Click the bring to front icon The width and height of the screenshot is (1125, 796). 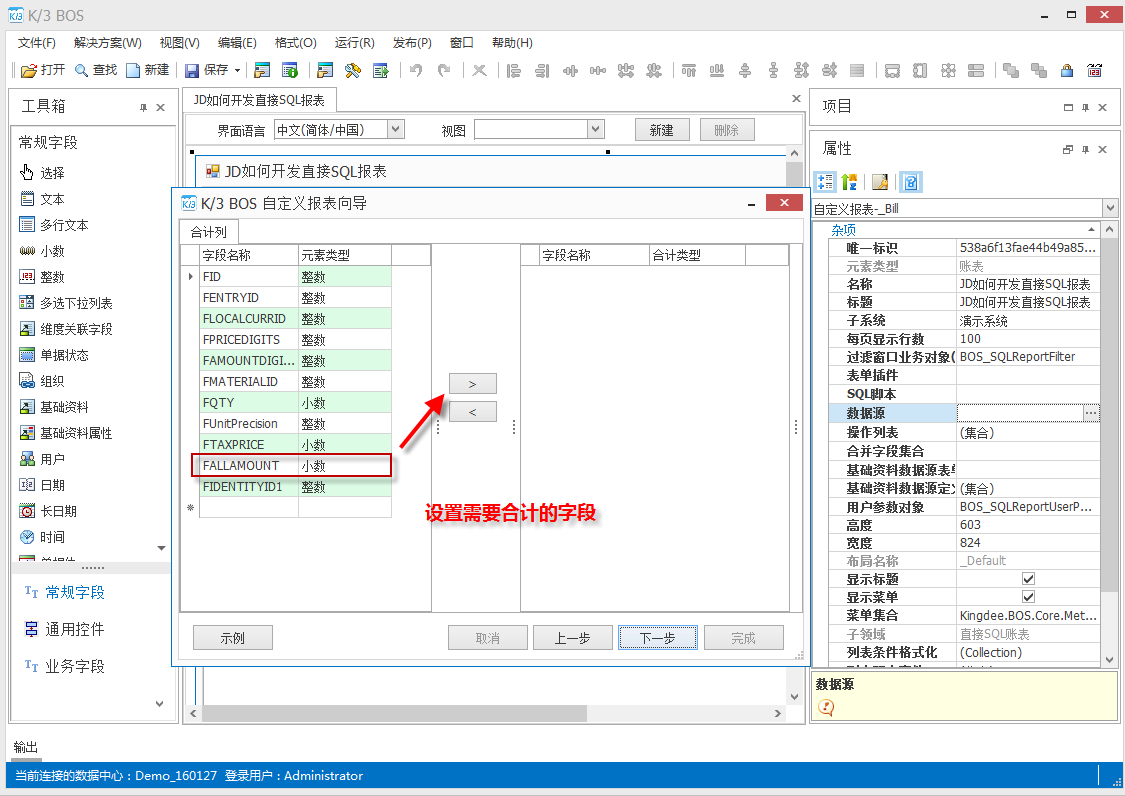(x=1011, y=70)
